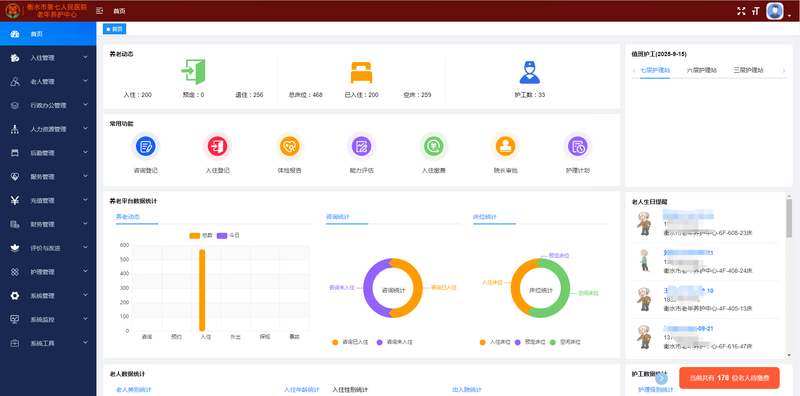Click the 入住管理 sidebar icon
The width and height of the screenshot is (800, 396).
tap(15, 58)
